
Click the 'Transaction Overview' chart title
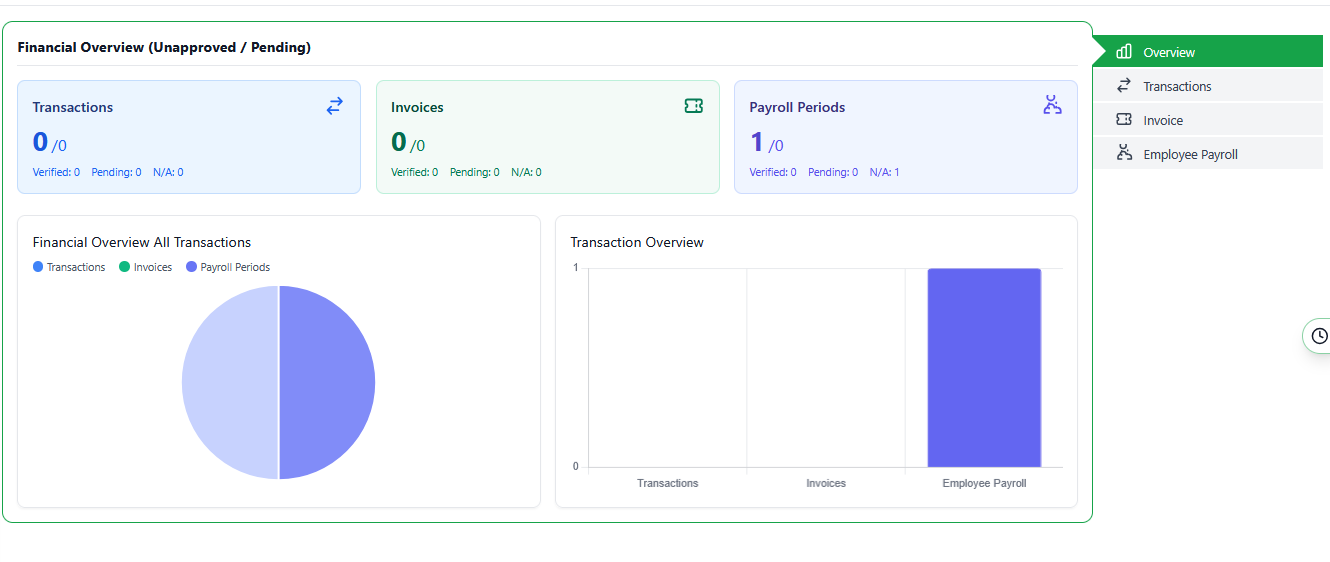(x=637, y=242)
